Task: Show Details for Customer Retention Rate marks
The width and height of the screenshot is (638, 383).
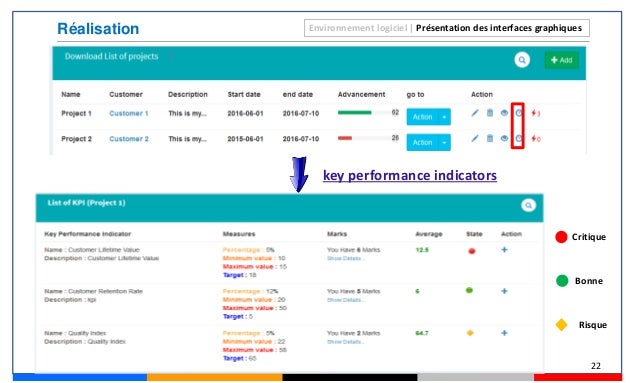Action: click(346, 300)
